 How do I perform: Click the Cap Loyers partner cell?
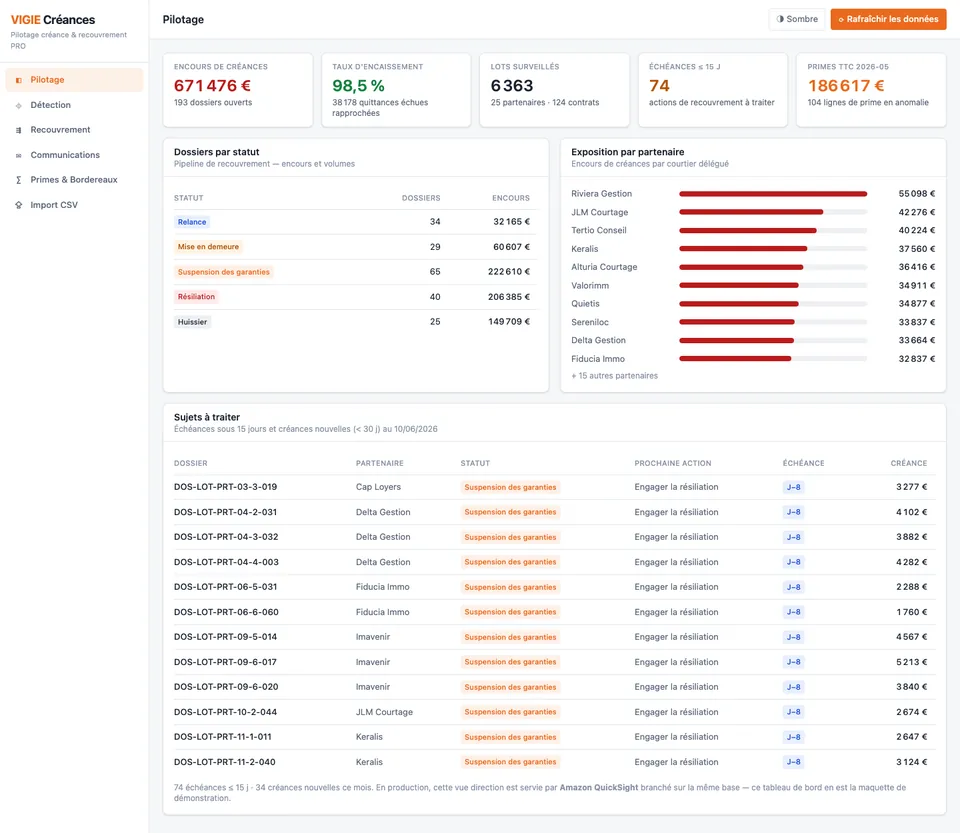pyautogui.click(x=378, y=487)
